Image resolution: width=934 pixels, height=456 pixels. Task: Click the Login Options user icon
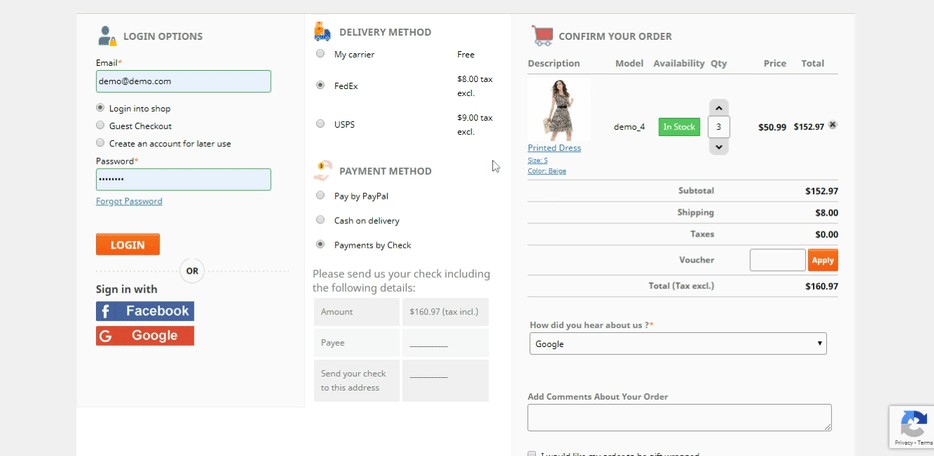click(x=107, y=36)
